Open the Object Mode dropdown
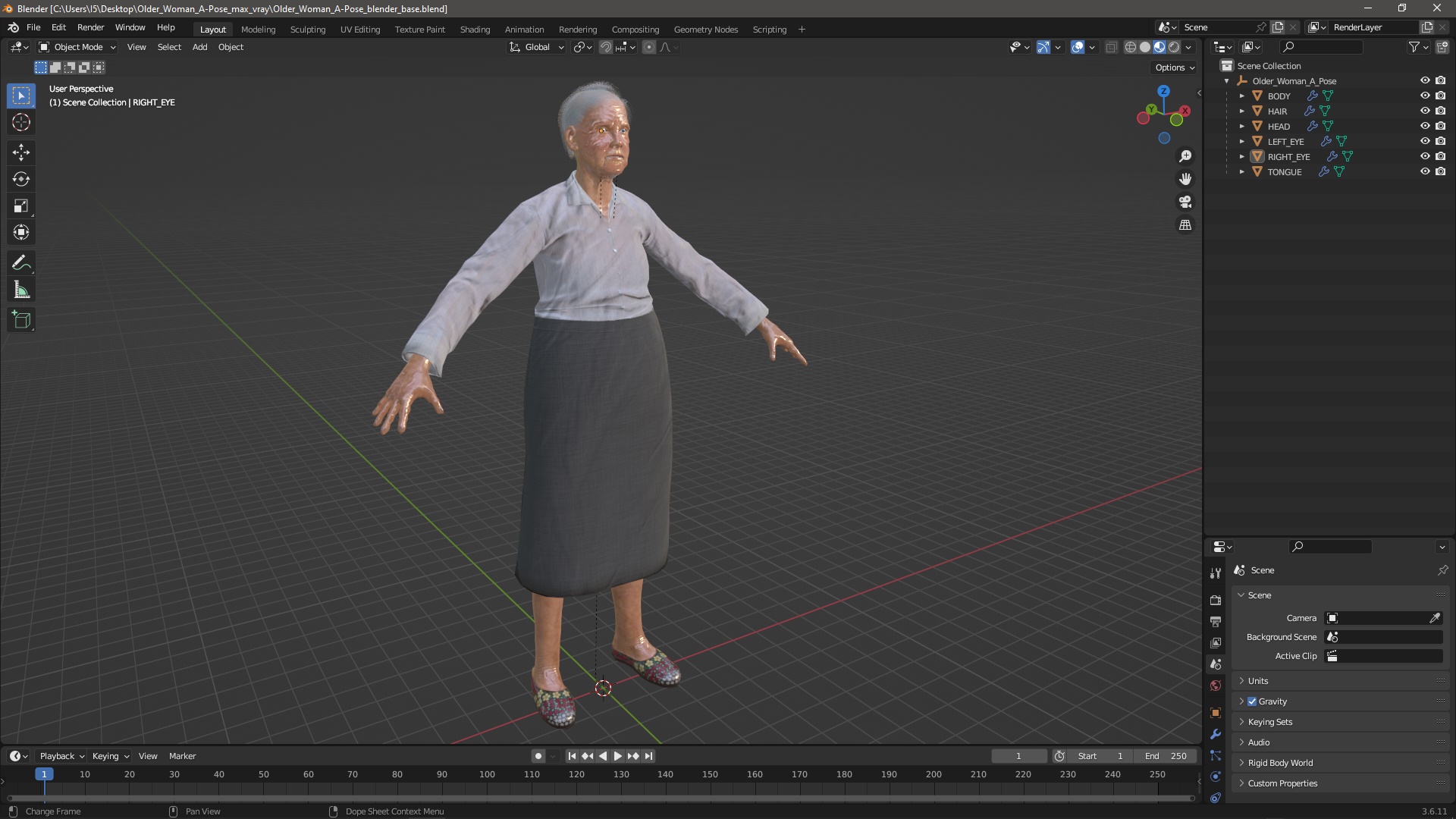1456x819 pixels. 77,47
